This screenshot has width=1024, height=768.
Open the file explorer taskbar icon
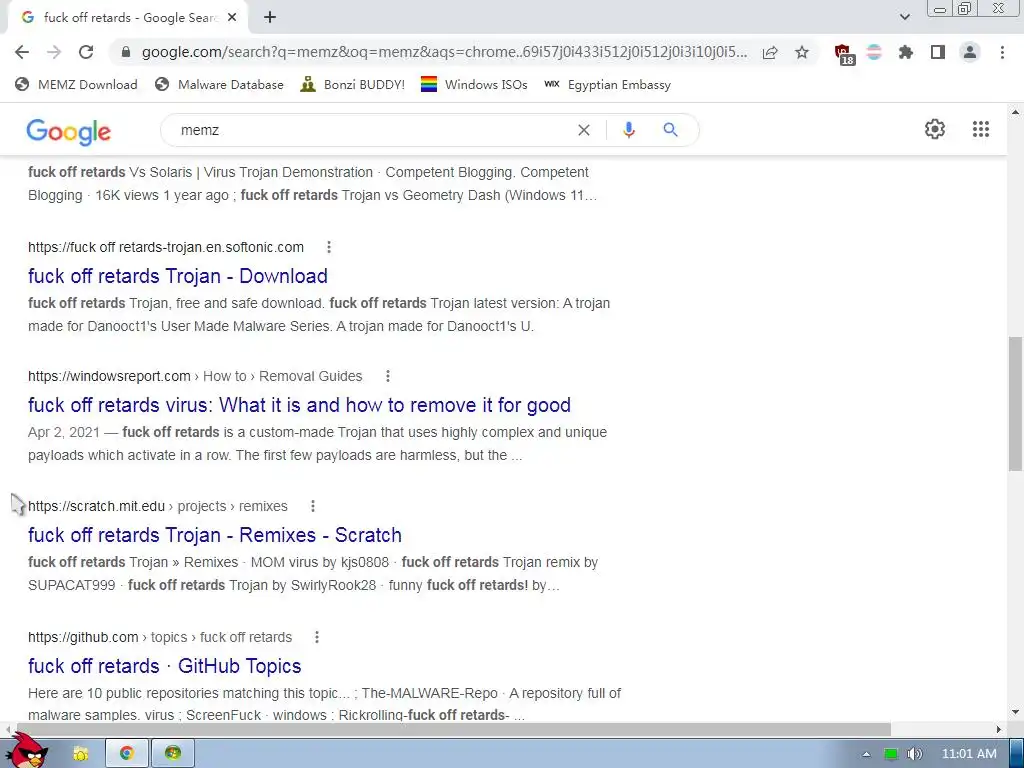[81, 754]
